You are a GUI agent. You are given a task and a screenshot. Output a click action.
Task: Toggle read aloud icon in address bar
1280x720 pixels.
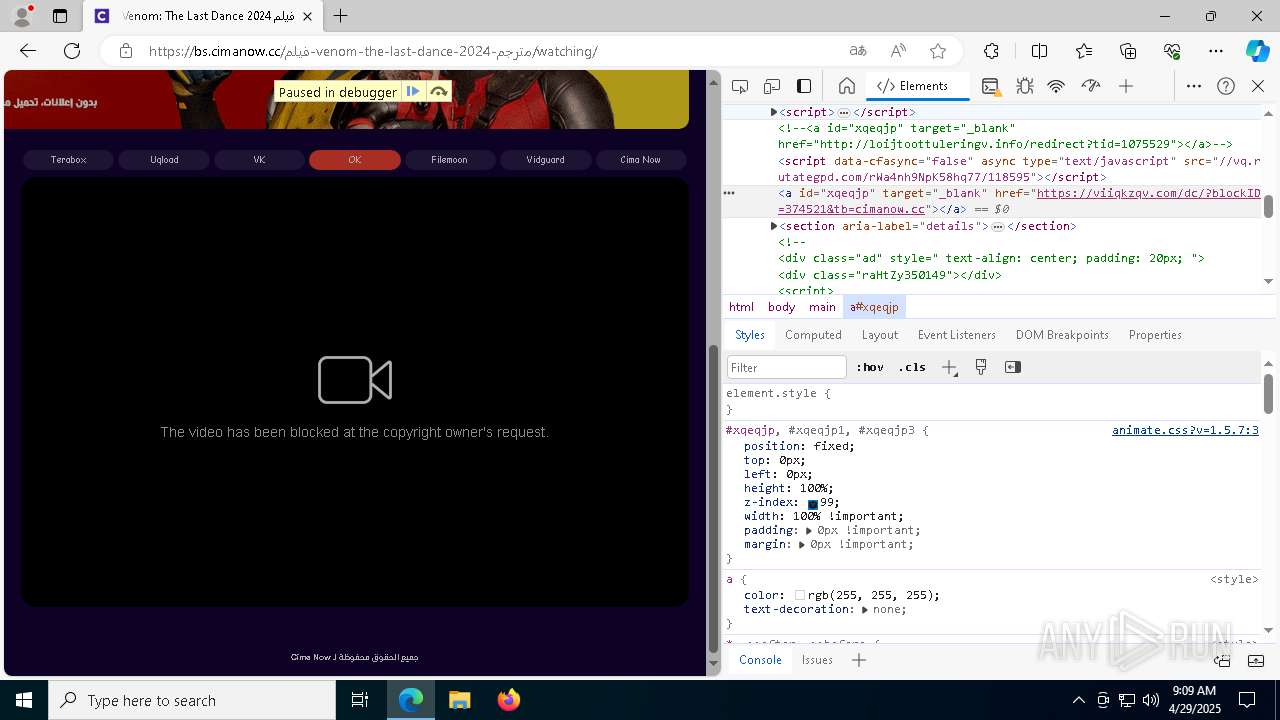pyautogui.click(x=898, y=51)
